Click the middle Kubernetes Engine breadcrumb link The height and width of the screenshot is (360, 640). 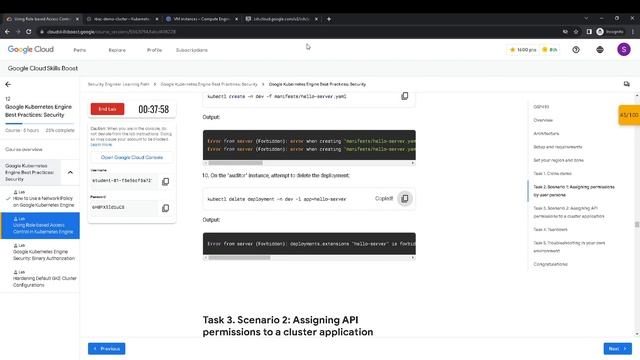[209, 84]
